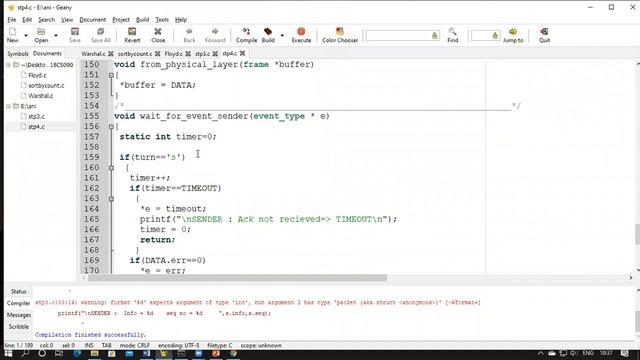Close the Warshal.c tab with its X
The width and height of the screenshot is (640, 360).
(111, 53)
